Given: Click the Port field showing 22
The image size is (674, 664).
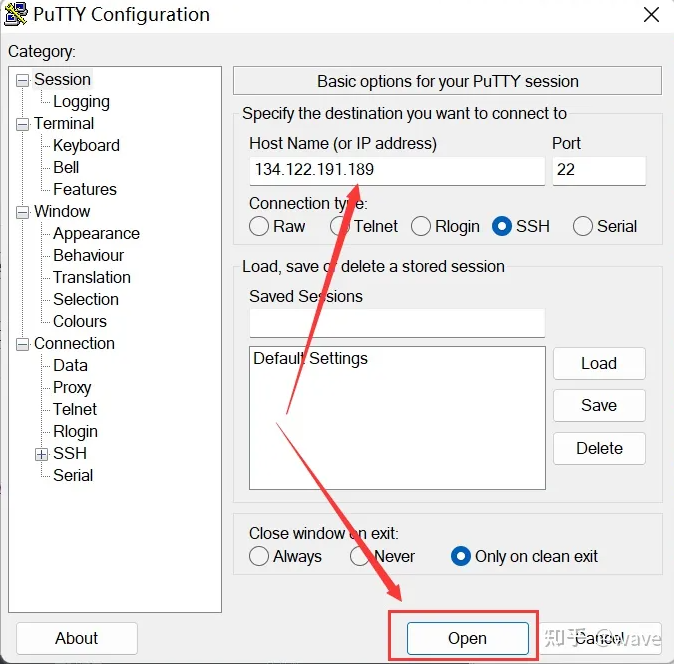Looking at the screenshot, I should click(x=599, y=171).
